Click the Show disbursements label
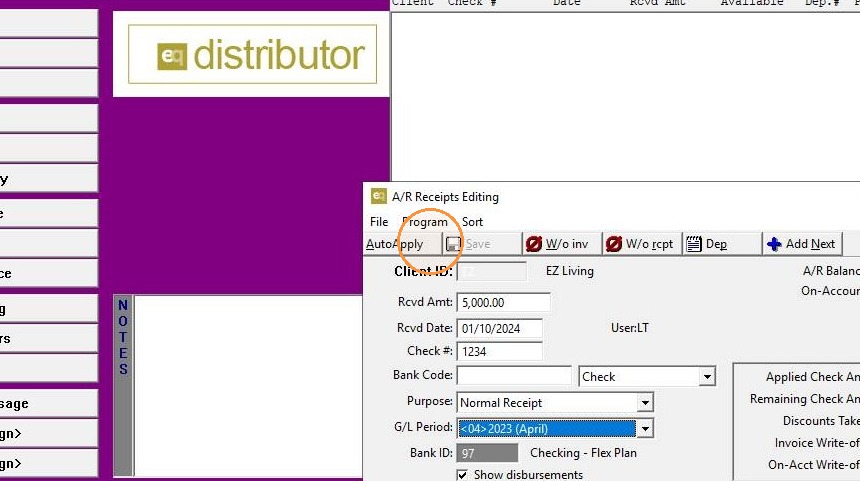Viewport: 860px width, 481px height. click(528, 474)
